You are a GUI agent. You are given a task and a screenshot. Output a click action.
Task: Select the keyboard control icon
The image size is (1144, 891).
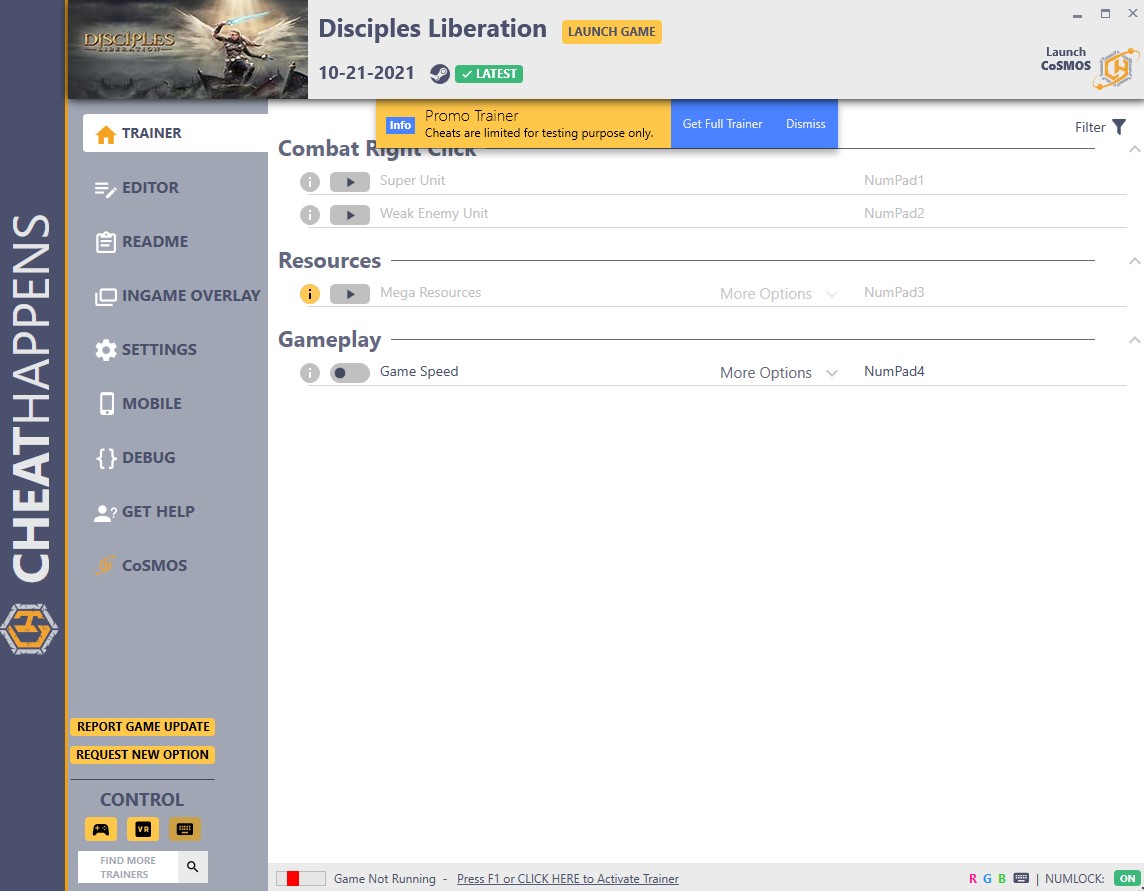[x=185, y=829]
